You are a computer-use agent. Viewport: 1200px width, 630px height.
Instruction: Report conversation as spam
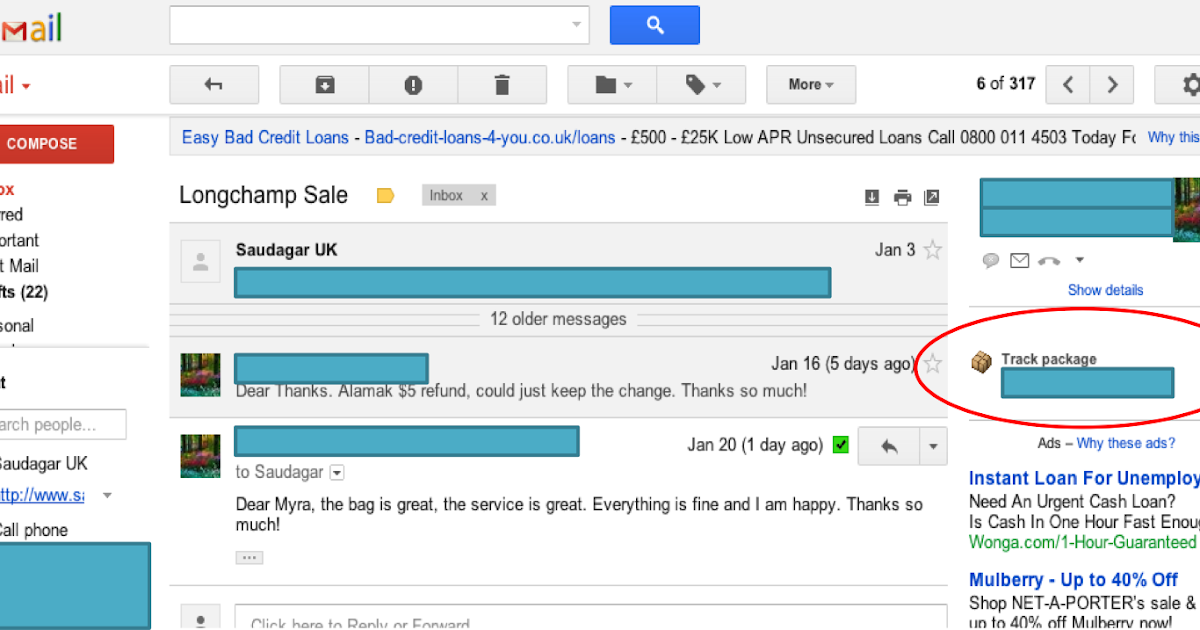(x=413, y=85)
